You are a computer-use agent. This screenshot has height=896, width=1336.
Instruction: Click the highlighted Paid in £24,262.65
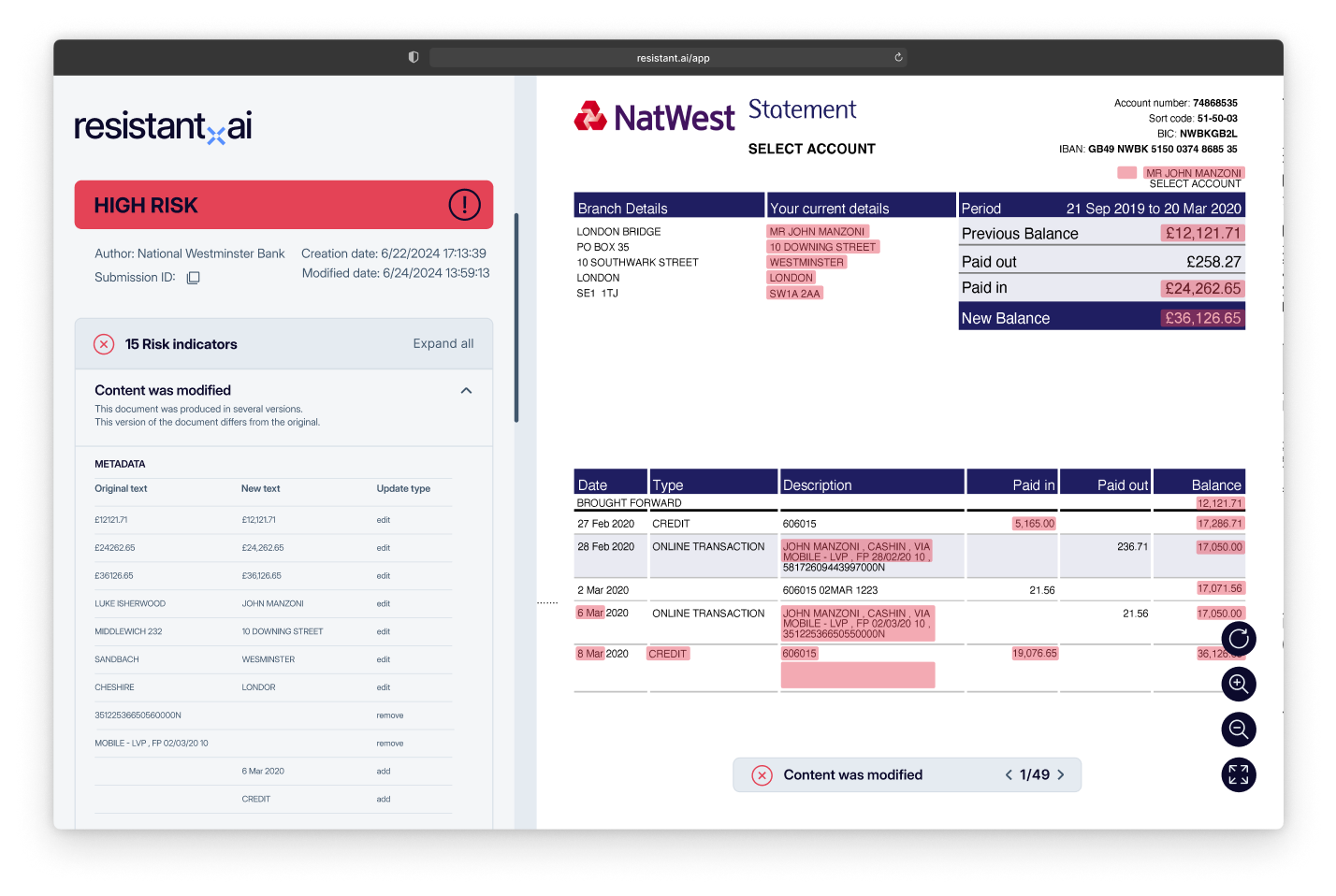pos(1202,288)
